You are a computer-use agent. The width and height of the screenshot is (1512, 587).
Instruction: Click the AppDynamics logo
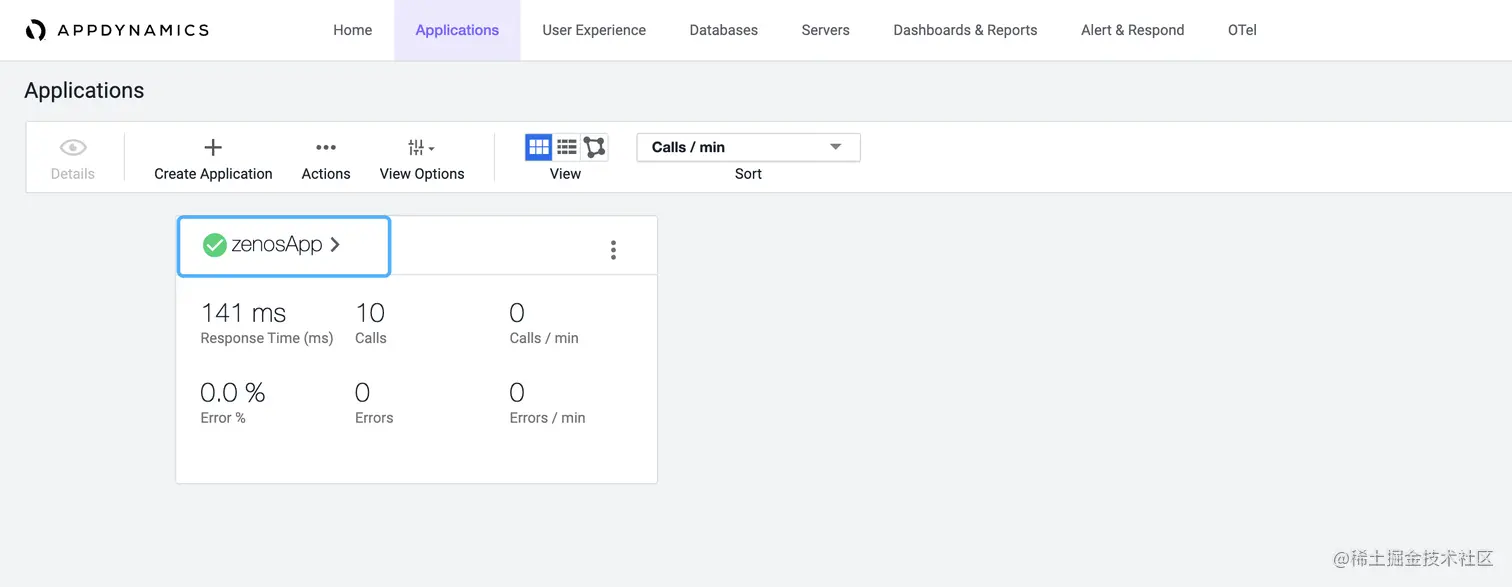[x=117, y=30]
